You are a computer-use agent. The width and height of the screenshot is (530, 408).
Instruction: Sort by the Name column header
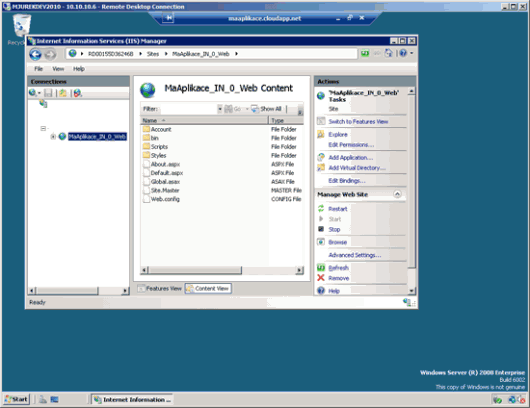[x=204, y=120]
